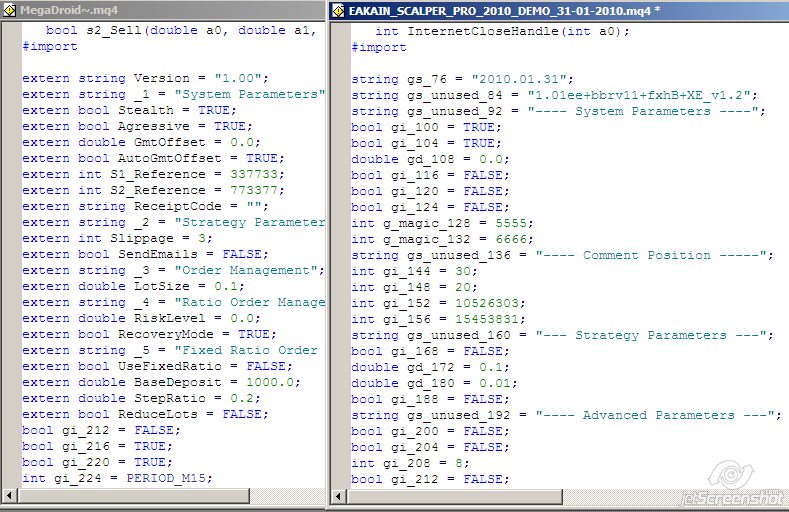Click the line 'int gi_156 = 15453831;'
789x512 pixels.
(x=438, y=319)
